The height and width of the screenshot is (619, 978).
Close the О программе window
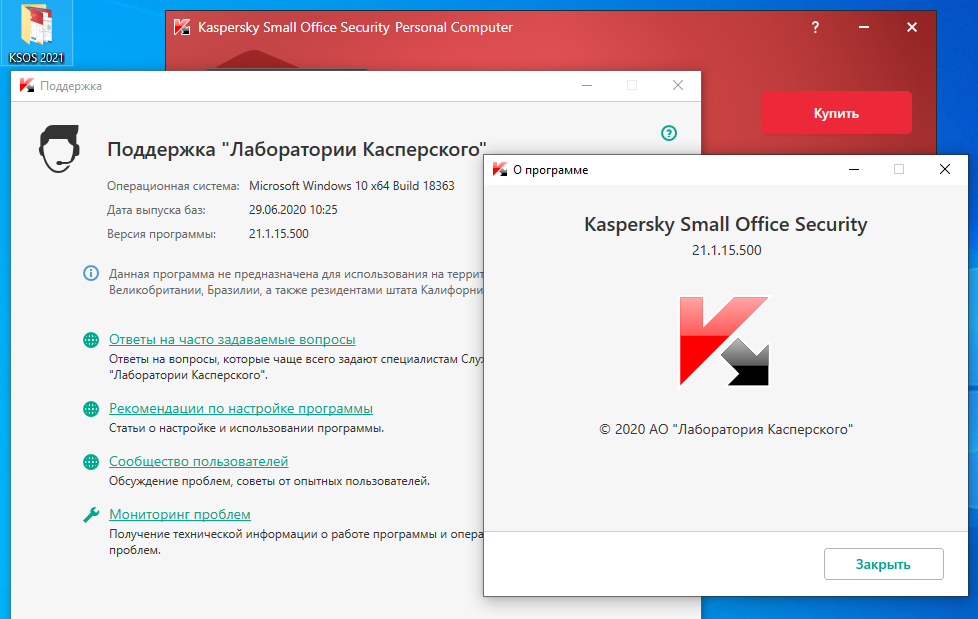(945, 170)
